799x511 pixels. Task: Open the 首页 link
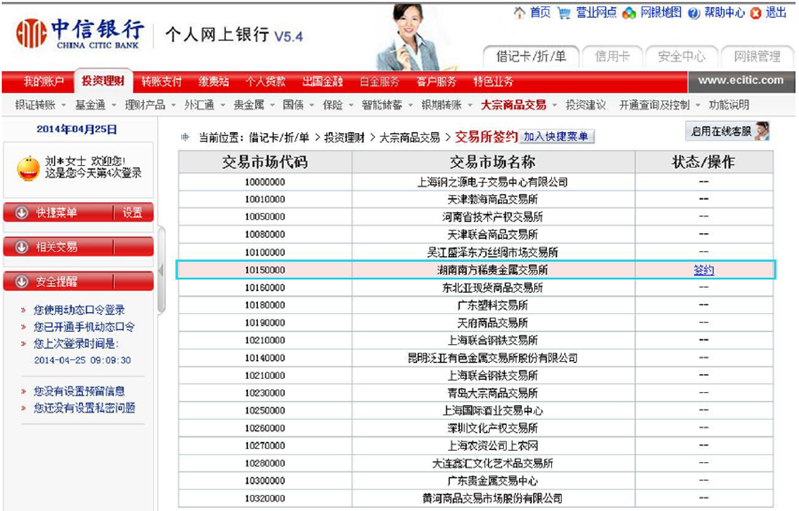click(540, 13)
